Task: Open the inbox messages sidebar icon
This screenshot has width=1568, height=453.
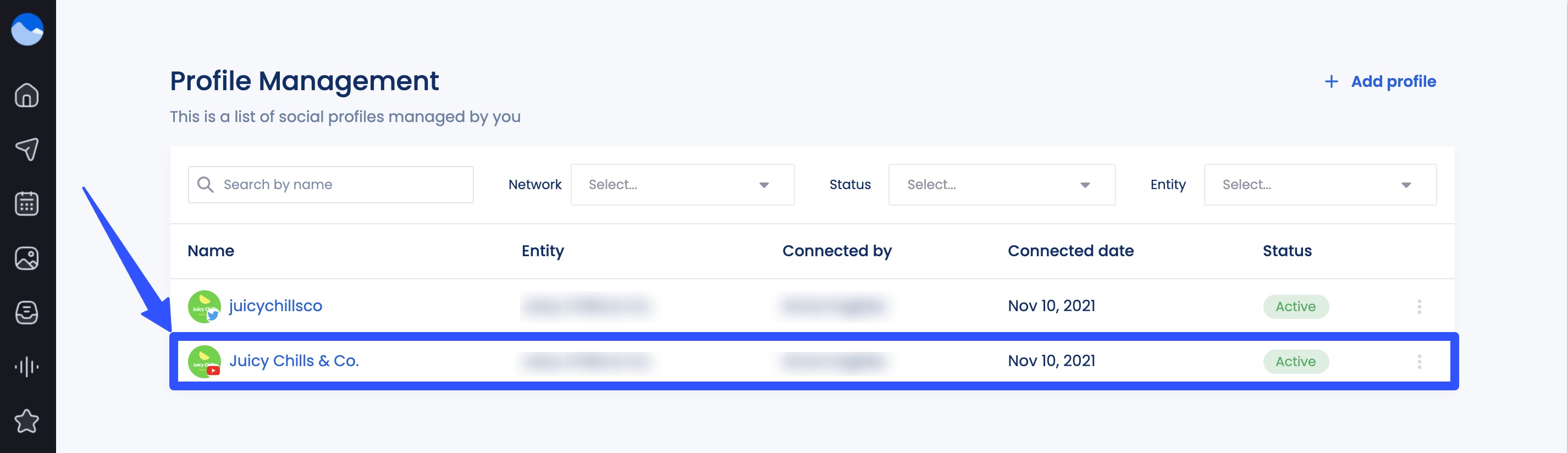Action: coord(27,312)
